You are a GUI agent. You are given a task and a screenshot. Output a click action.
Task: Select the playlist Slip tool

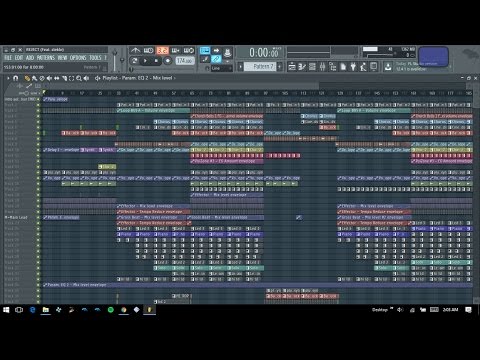[x=56, y=78]
